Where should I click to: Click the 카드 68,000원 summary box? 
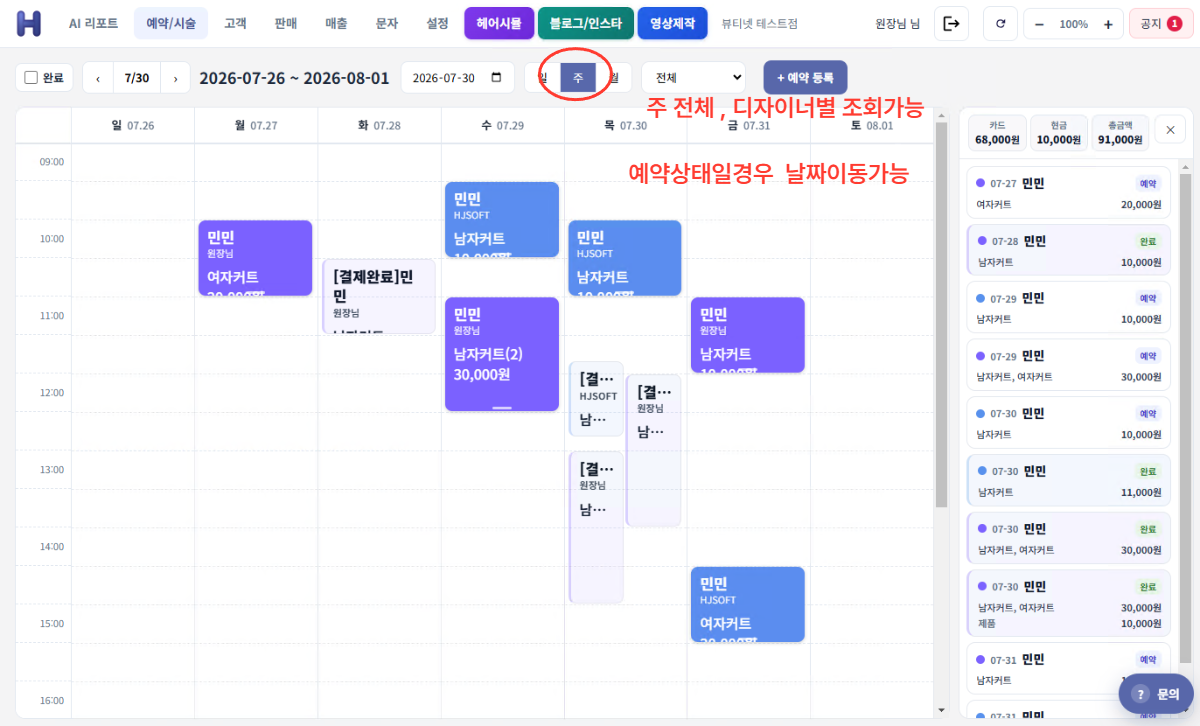pos(997,132)
